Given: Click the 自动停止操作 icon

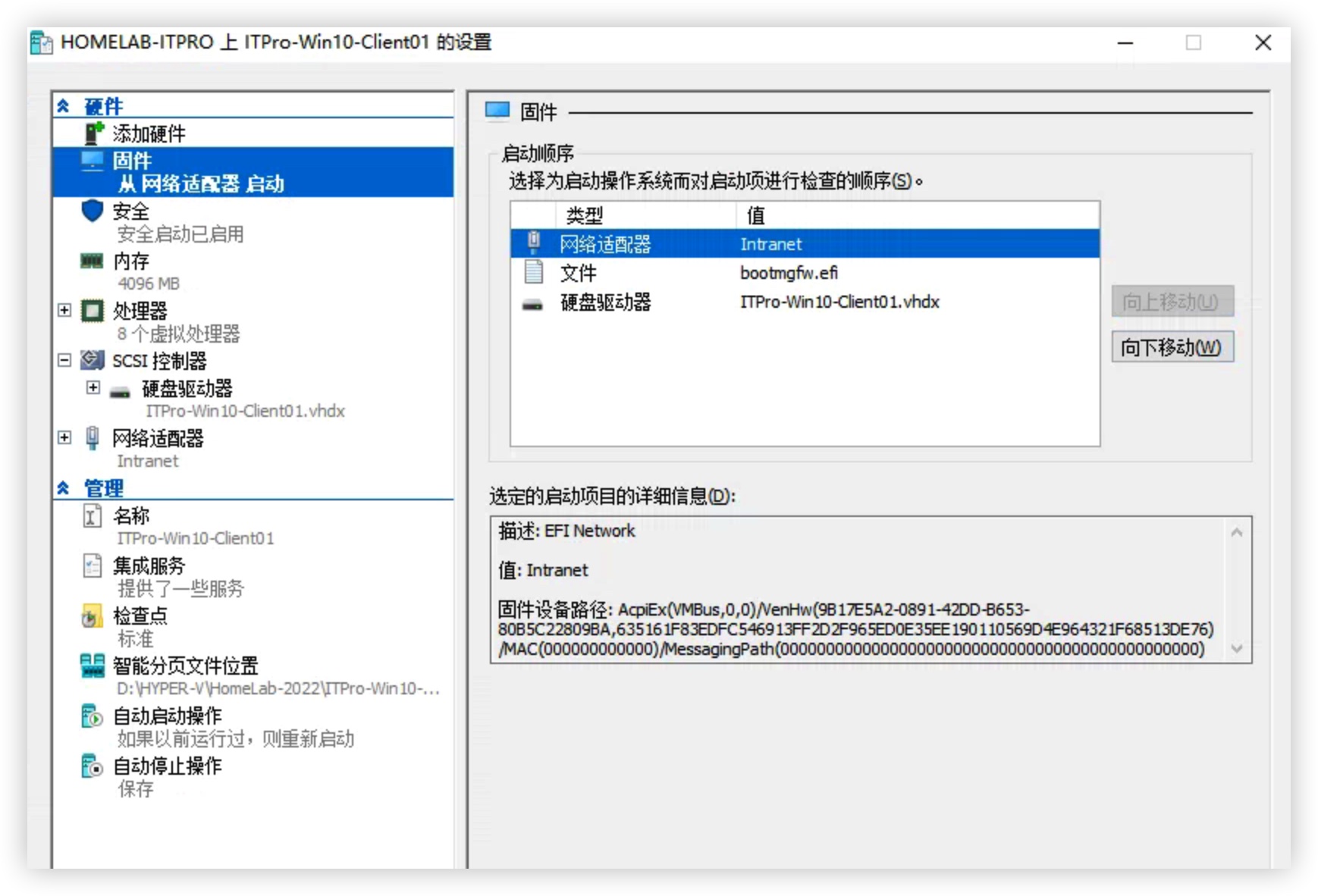Looking at the screenshot, I should (92, 766).
